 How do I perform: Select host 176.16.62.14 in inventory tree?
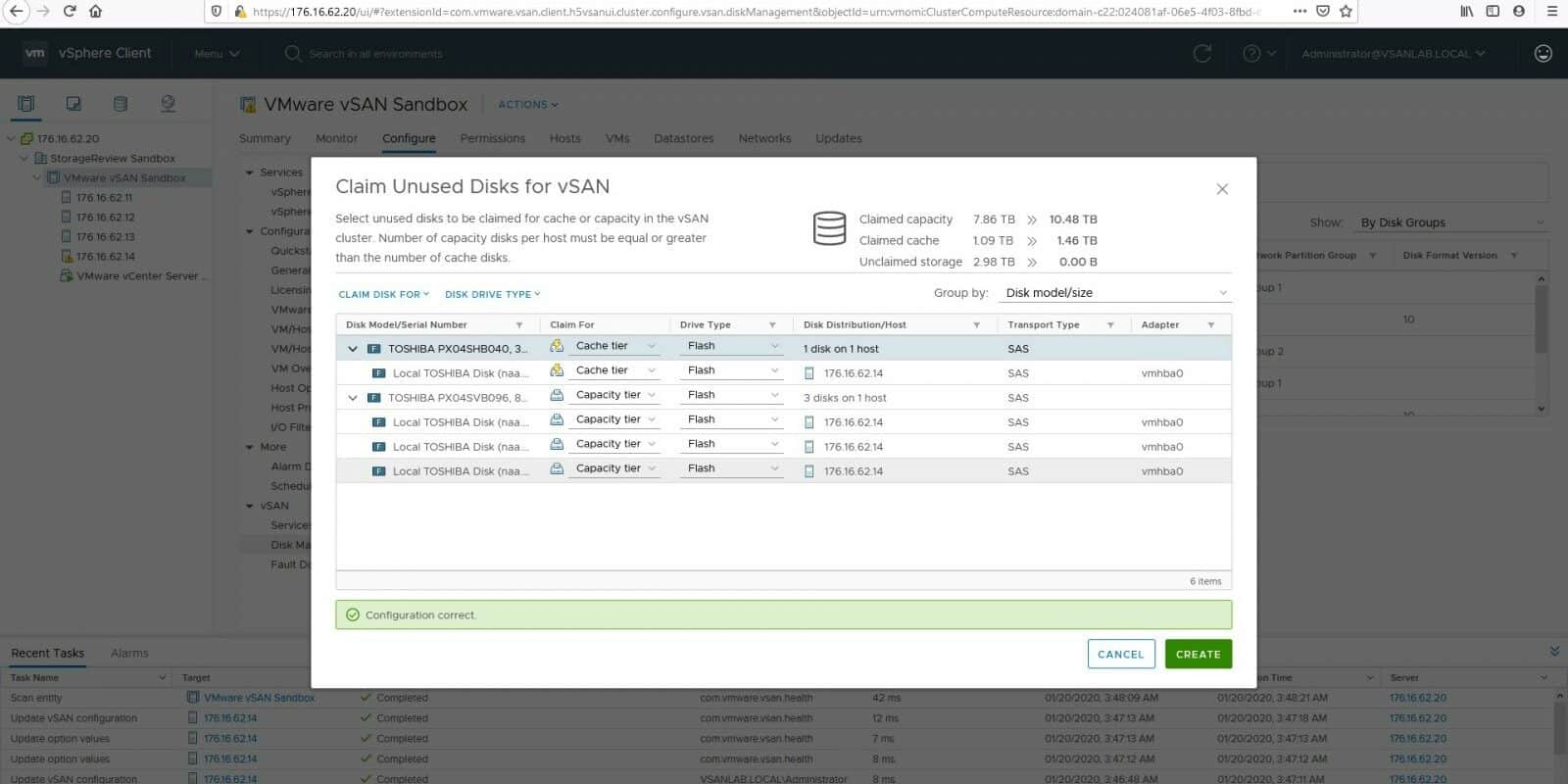coord(106,257)
